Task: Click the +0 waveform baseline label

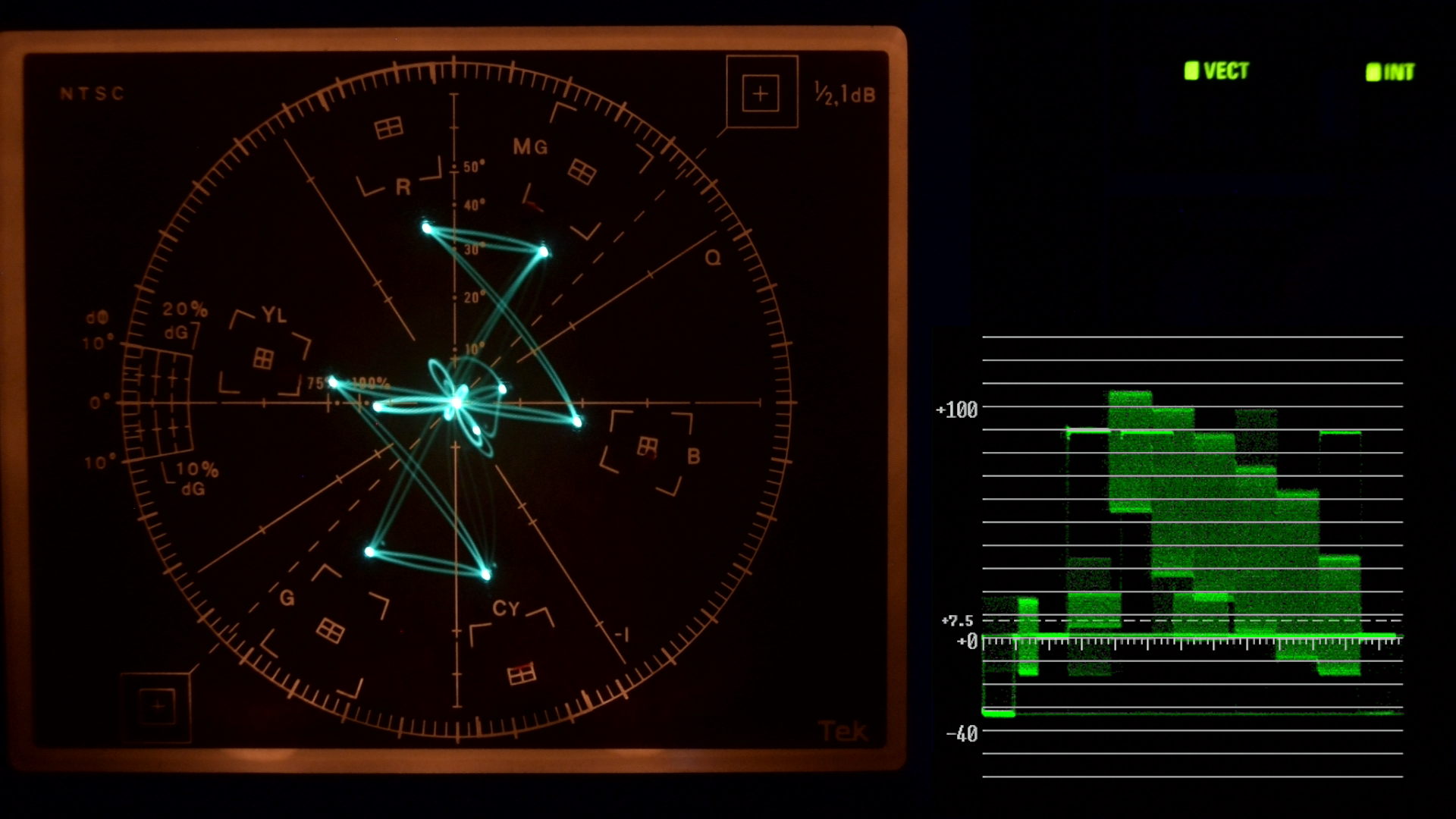Action: [968, 642]
